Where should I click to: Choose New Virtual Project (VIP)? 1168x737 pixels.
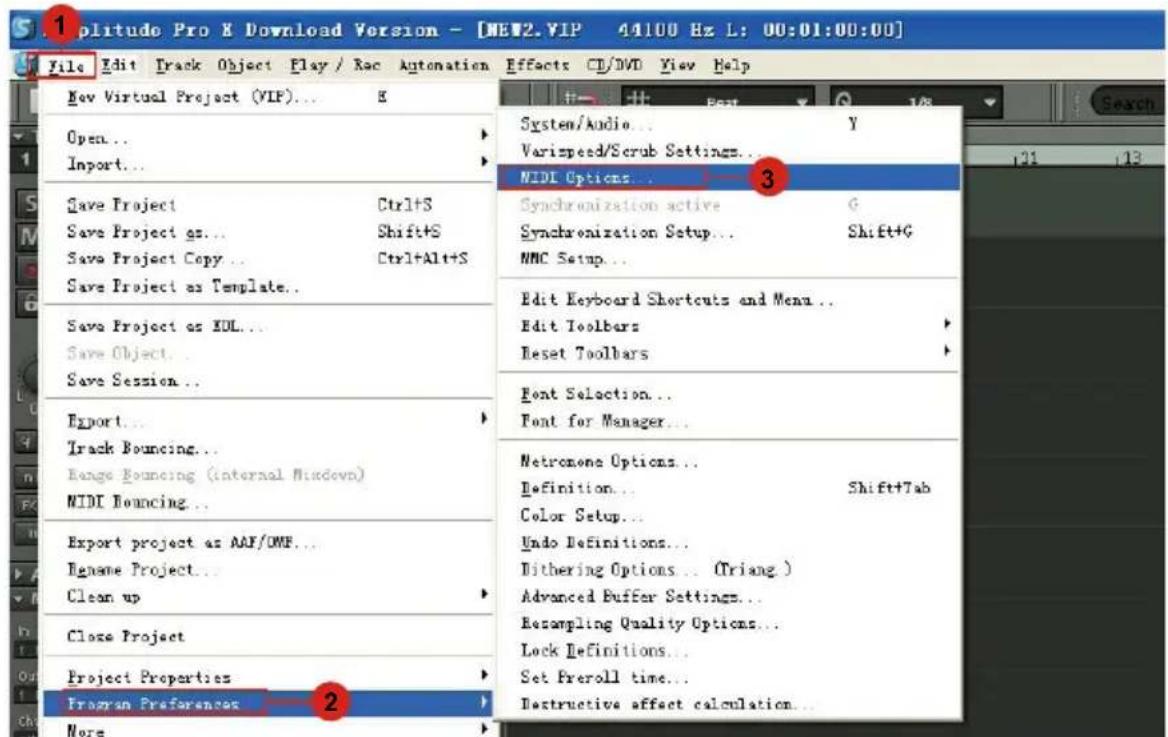click(268, 97)
